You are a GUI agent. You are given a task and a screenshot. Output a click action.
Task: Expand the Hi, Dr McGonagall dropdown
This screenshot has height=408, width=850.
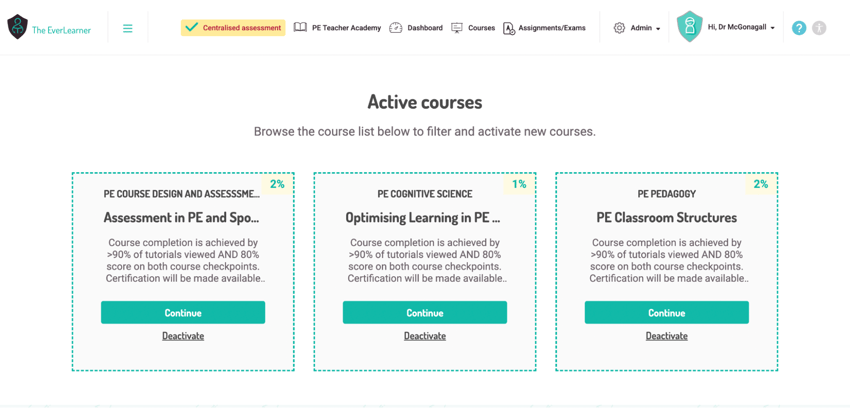coord(742,28)
